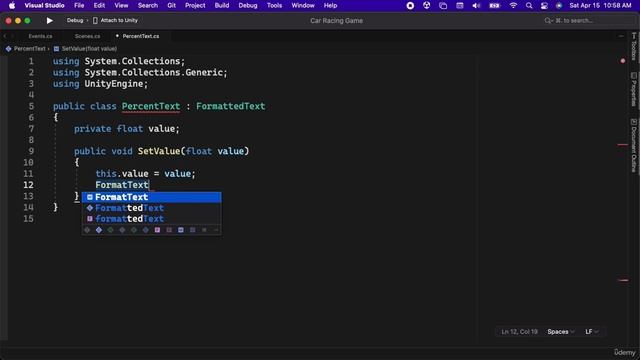Open the File menu
640x360 pixels.
pyautogui.click(x=79, y=6)
